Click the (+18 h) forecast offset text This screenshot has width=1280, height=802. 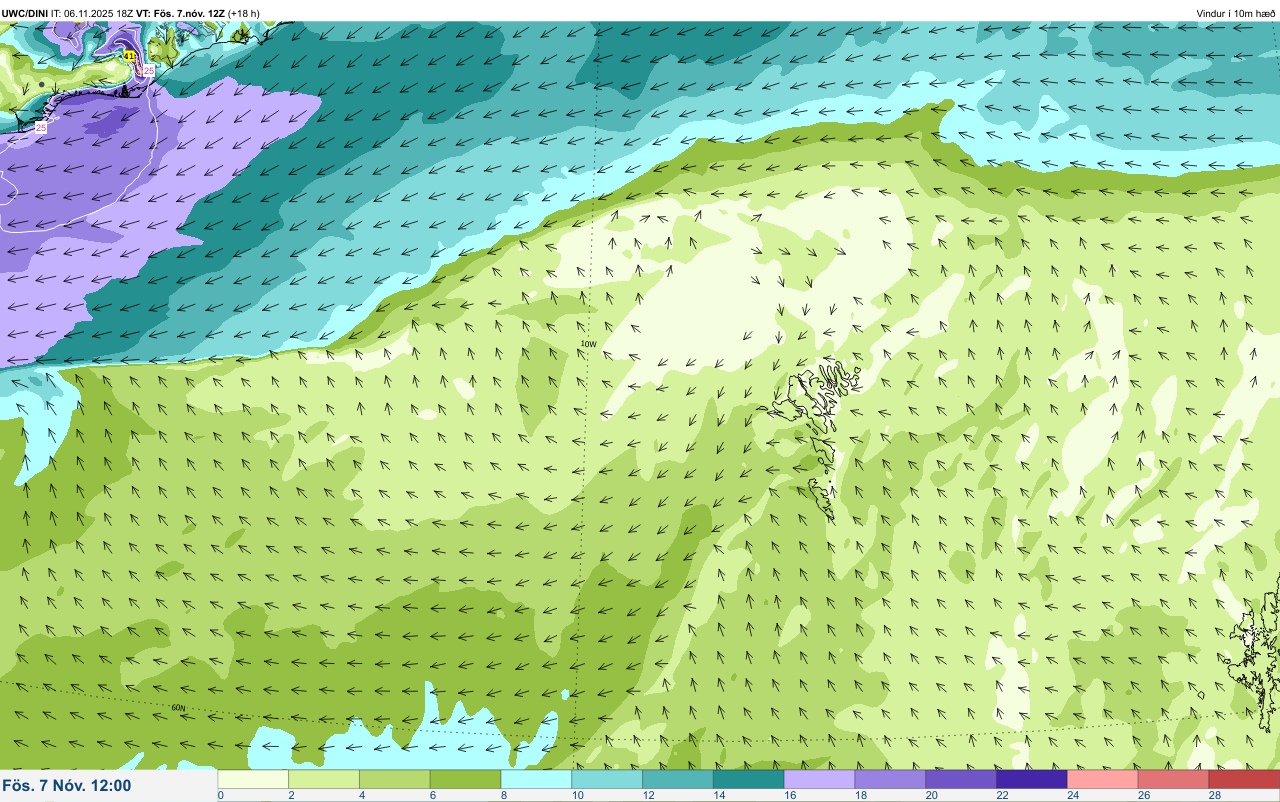[244, 13]
